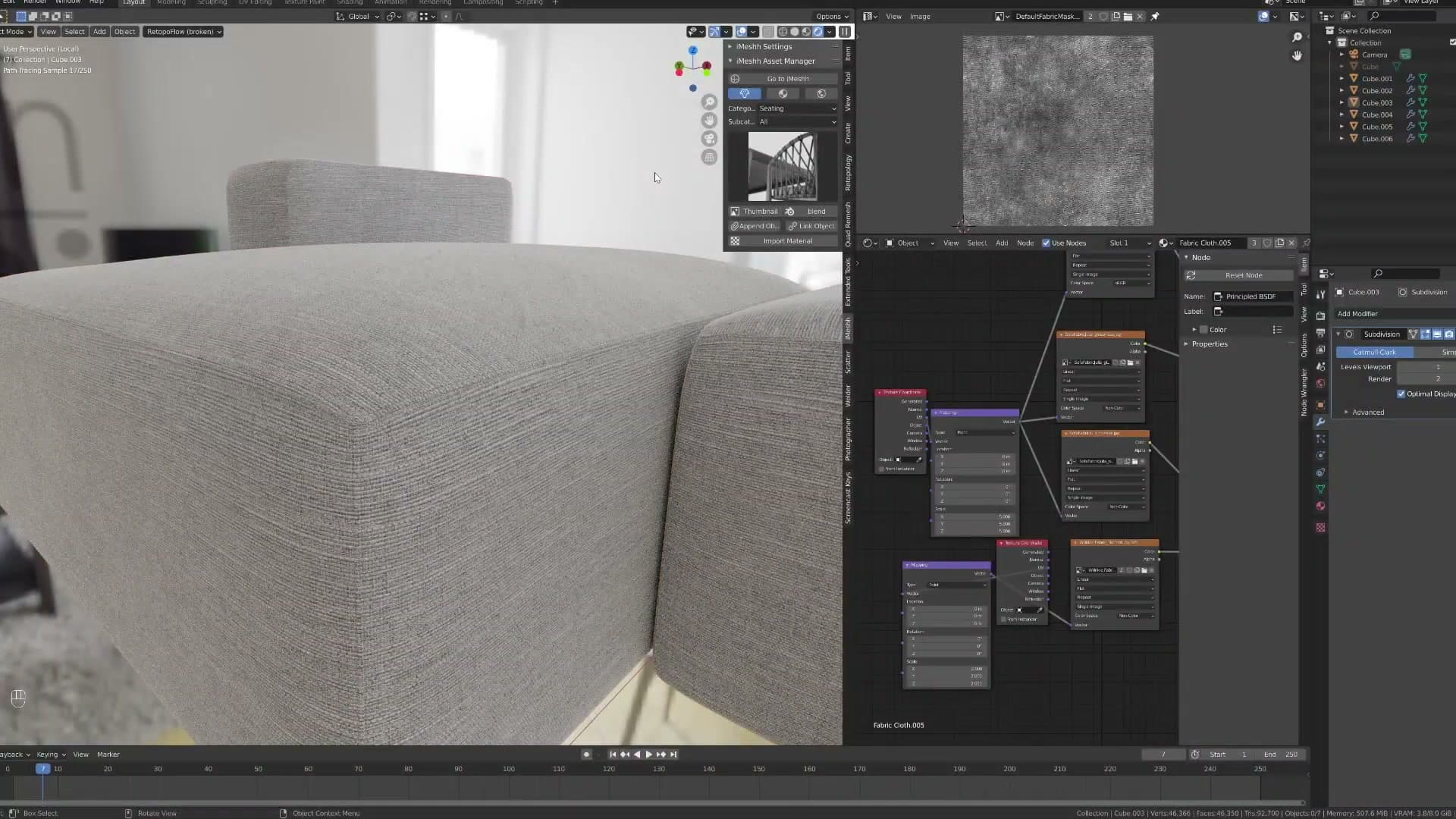Expand Cube.002 in outliner
The image size is (1456, 819).
(1341, 91)
